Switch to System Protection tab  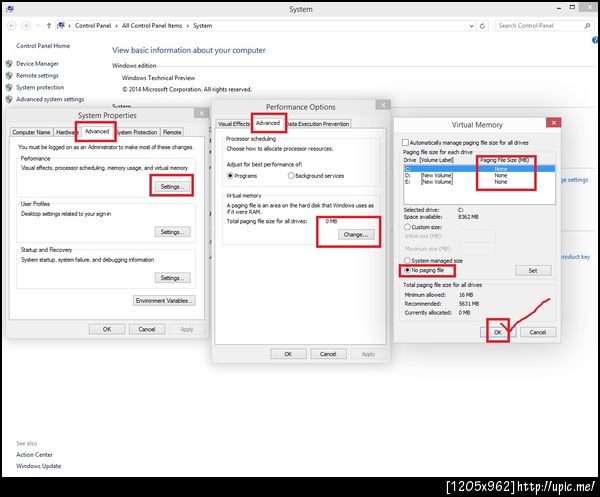pyautogui.click(x=137, y=132)
